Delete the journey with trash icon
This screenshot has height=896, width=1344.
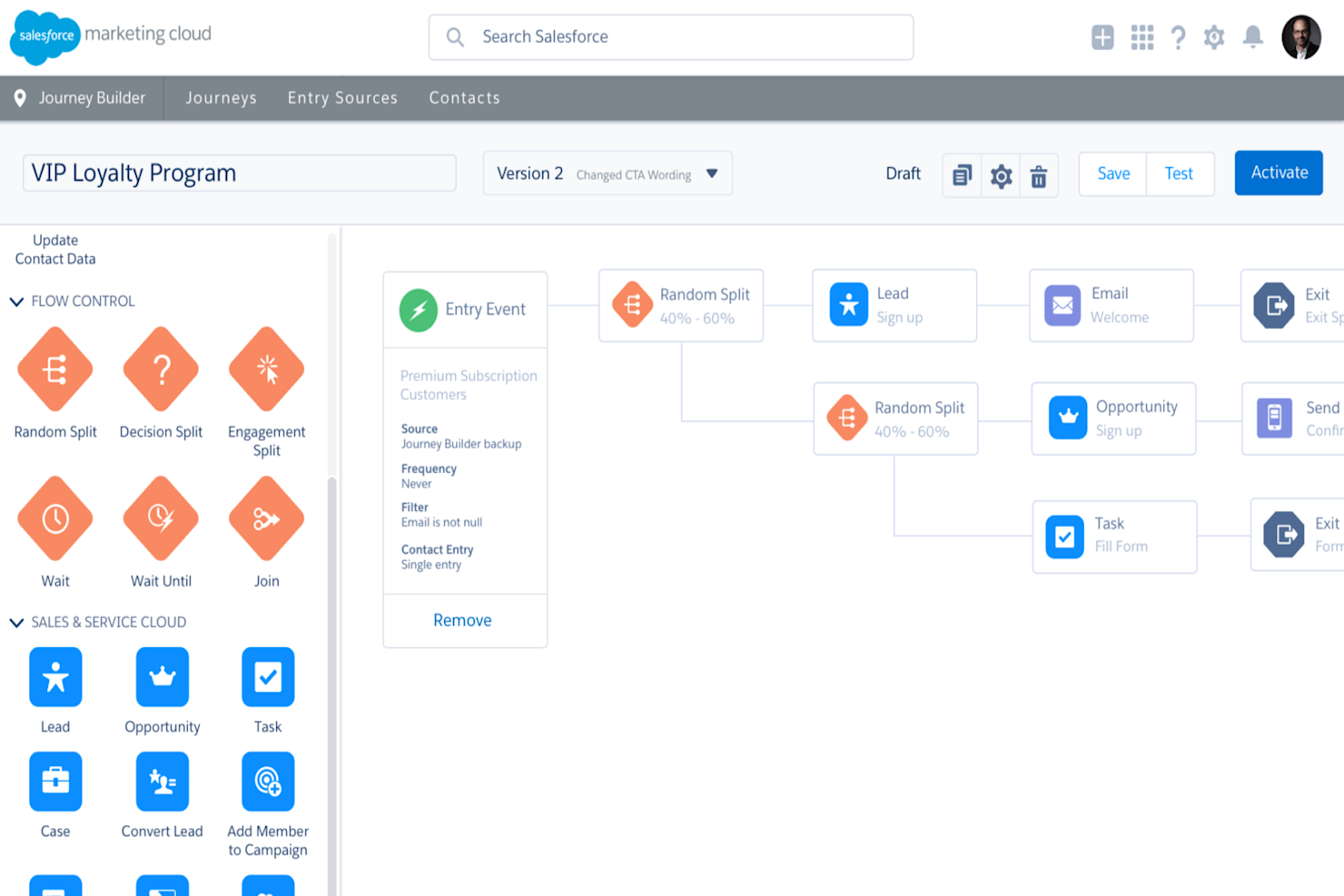click(x=1039, y=175)
